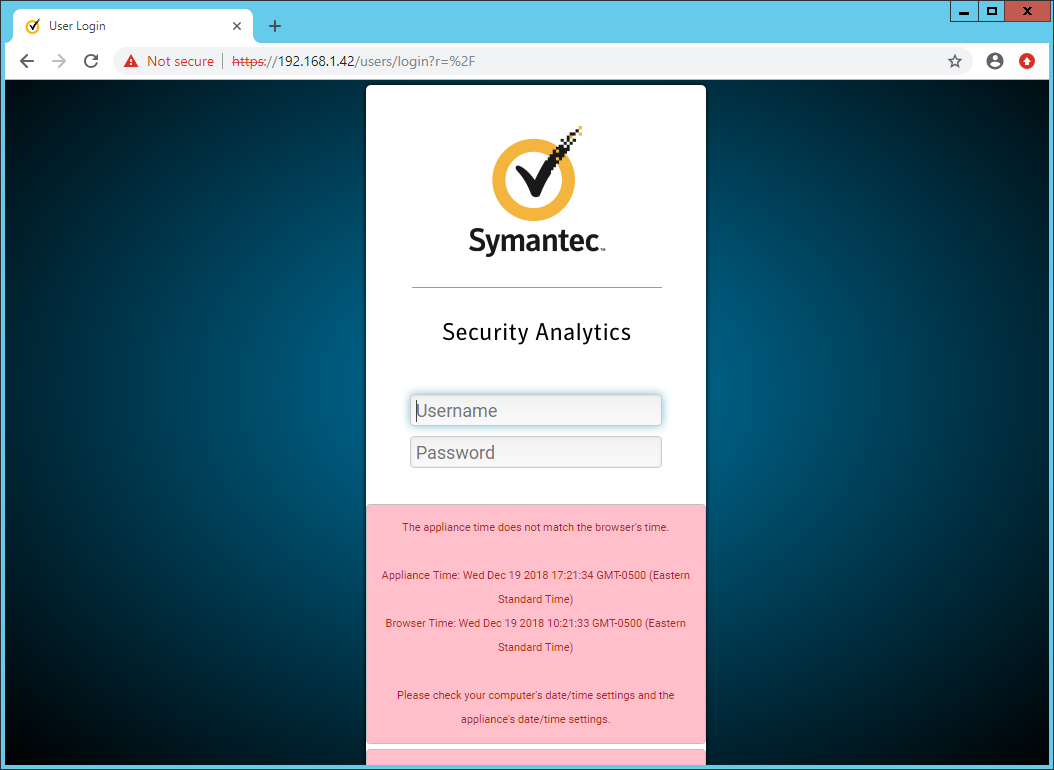The image size is (1054, 770).
Task: Bookmark this page with the star icon
Action: coord(955,61)
